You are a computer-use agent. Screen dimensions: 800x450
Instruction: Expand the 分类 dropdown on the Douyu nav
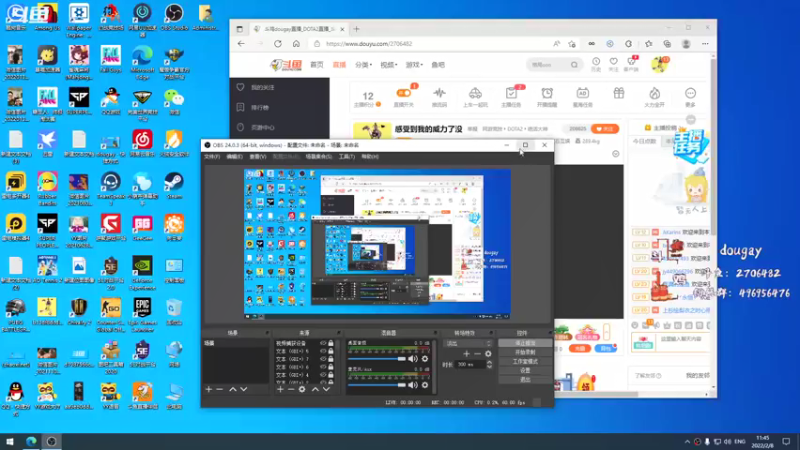click(364, 65)
